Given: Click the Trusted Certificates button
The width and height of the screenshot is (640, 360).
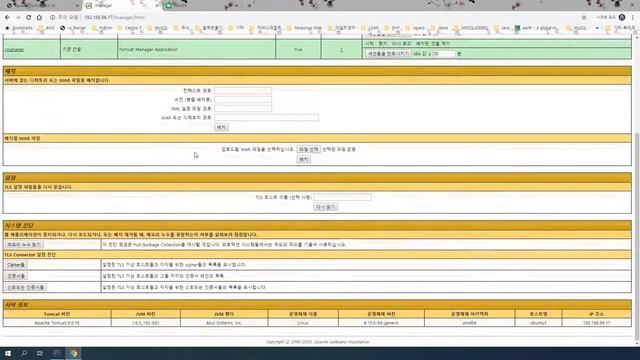Looking at the screenshot, I should 26,287.
